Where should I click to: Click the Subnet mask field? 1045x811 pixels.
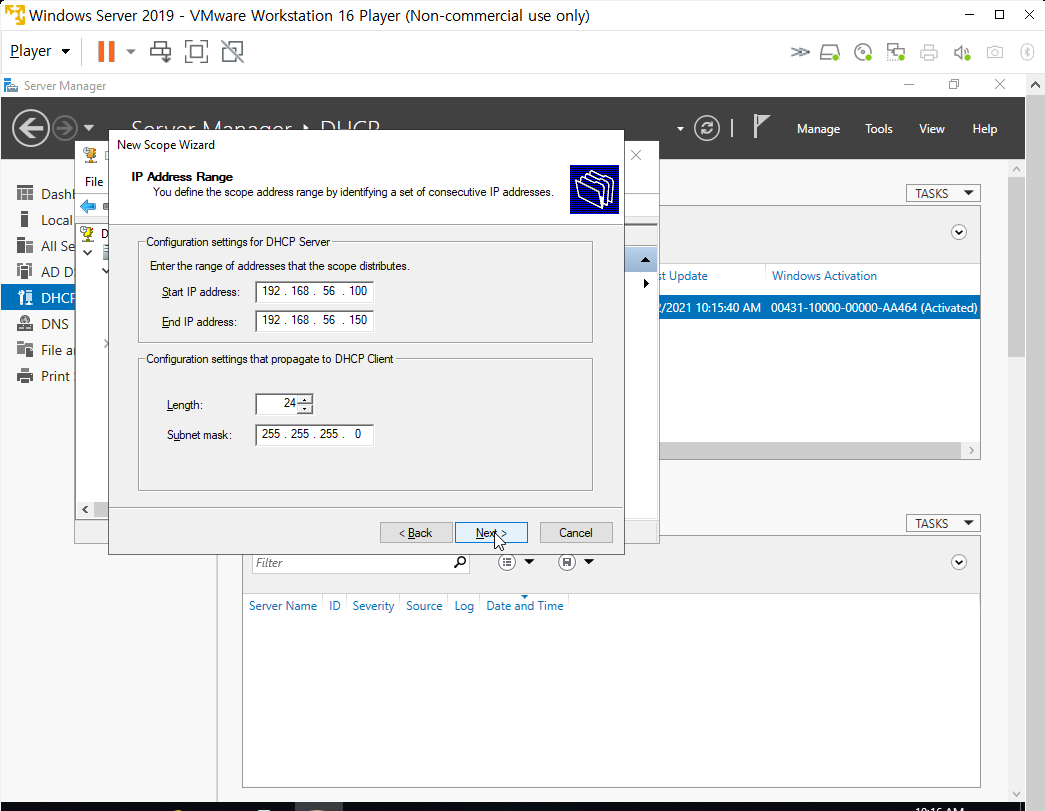click(314, 434)
